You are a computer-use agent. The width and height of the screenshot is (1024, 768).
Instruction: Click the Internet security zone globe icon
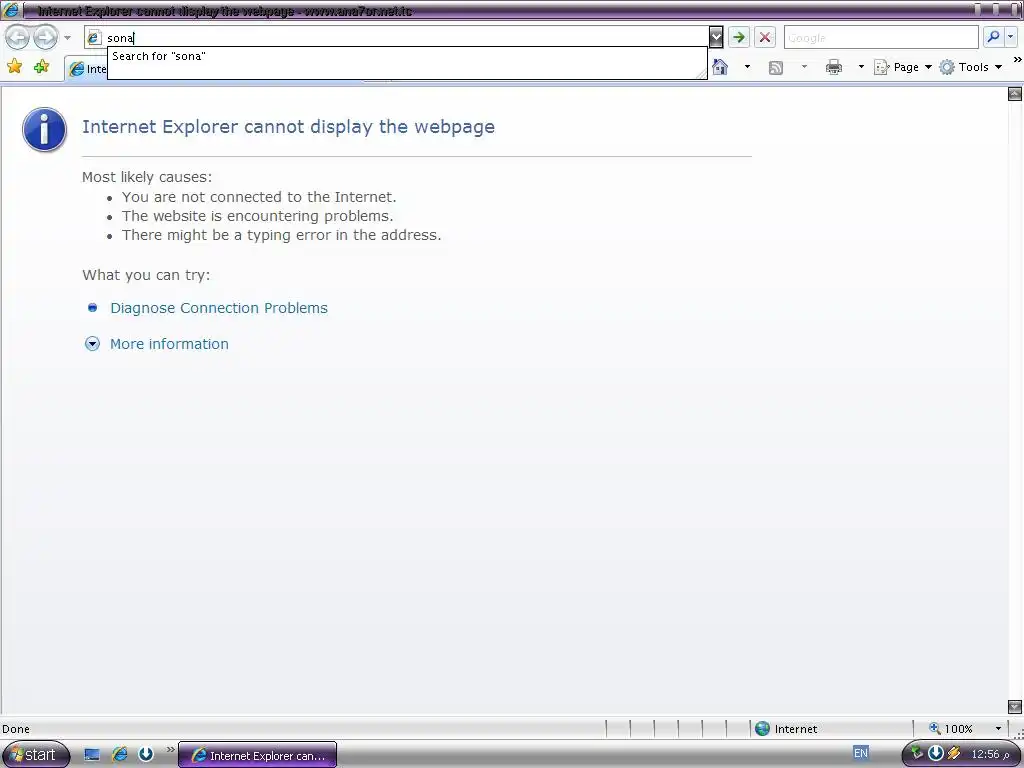click(x=762, y=728)
